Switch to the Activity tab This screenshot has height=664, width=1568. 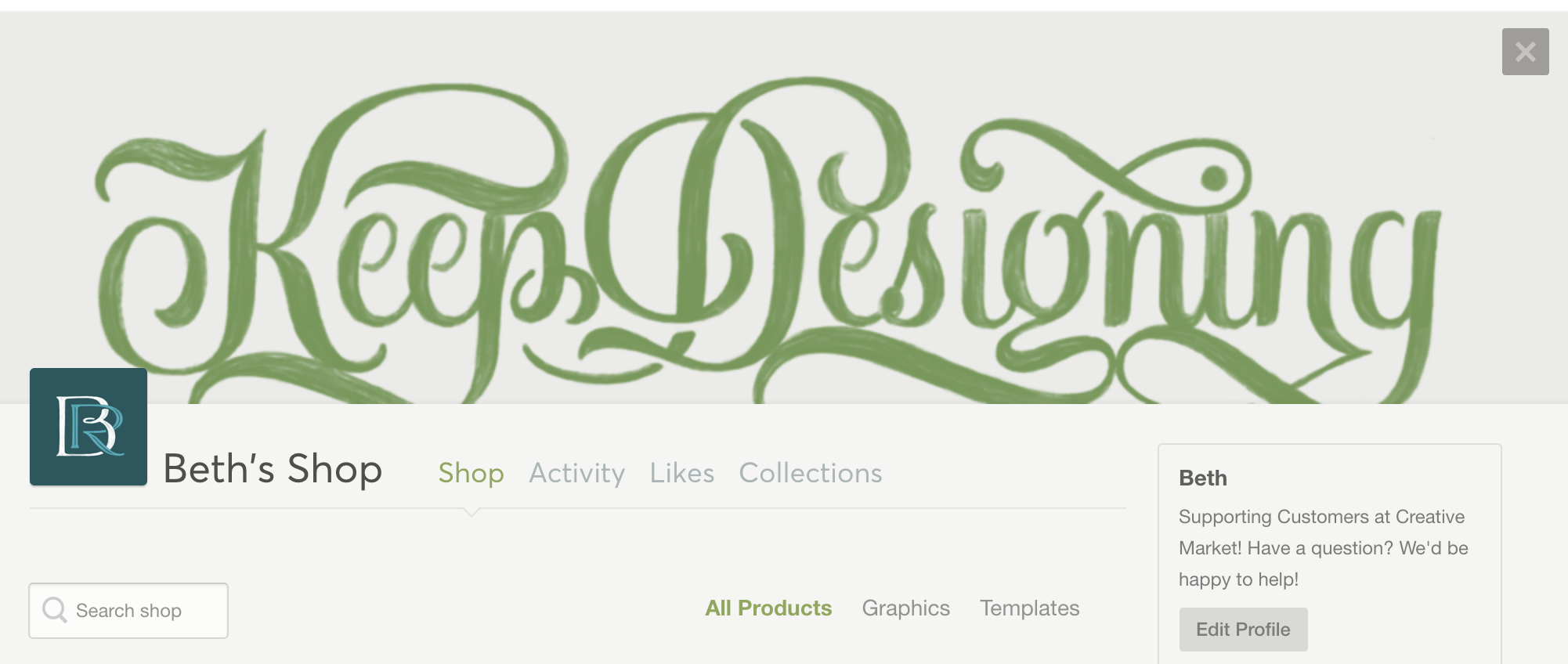[x=577, y=473]
